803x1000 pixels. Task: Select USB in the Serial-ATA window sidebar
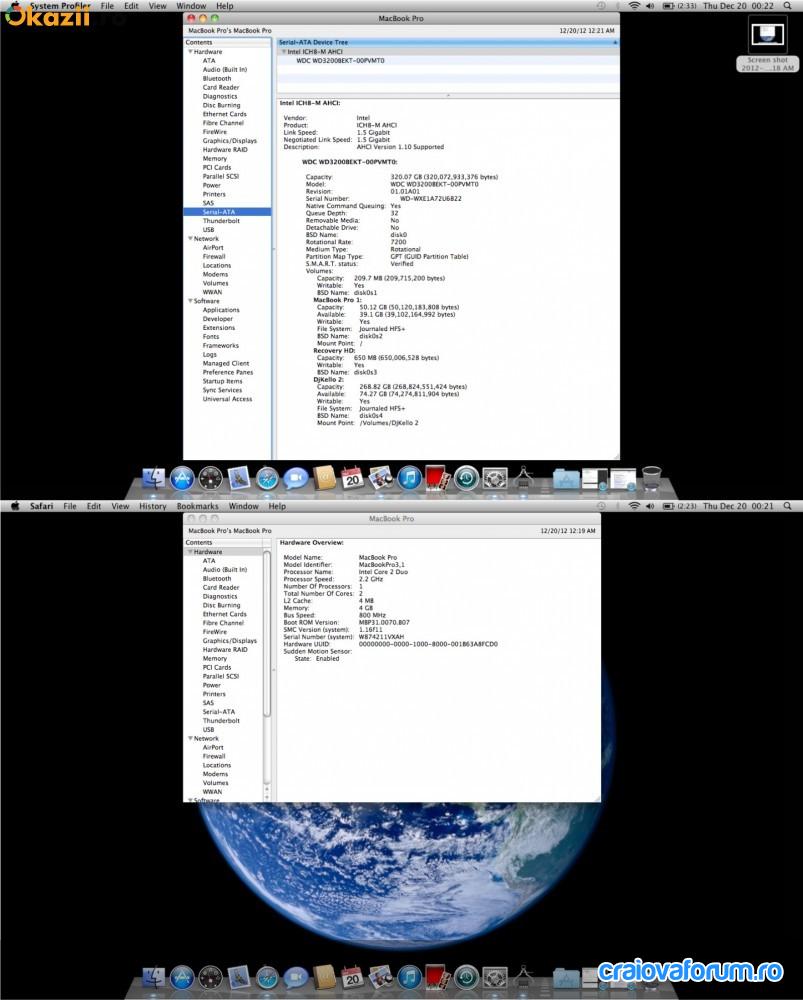coord(209,230)
